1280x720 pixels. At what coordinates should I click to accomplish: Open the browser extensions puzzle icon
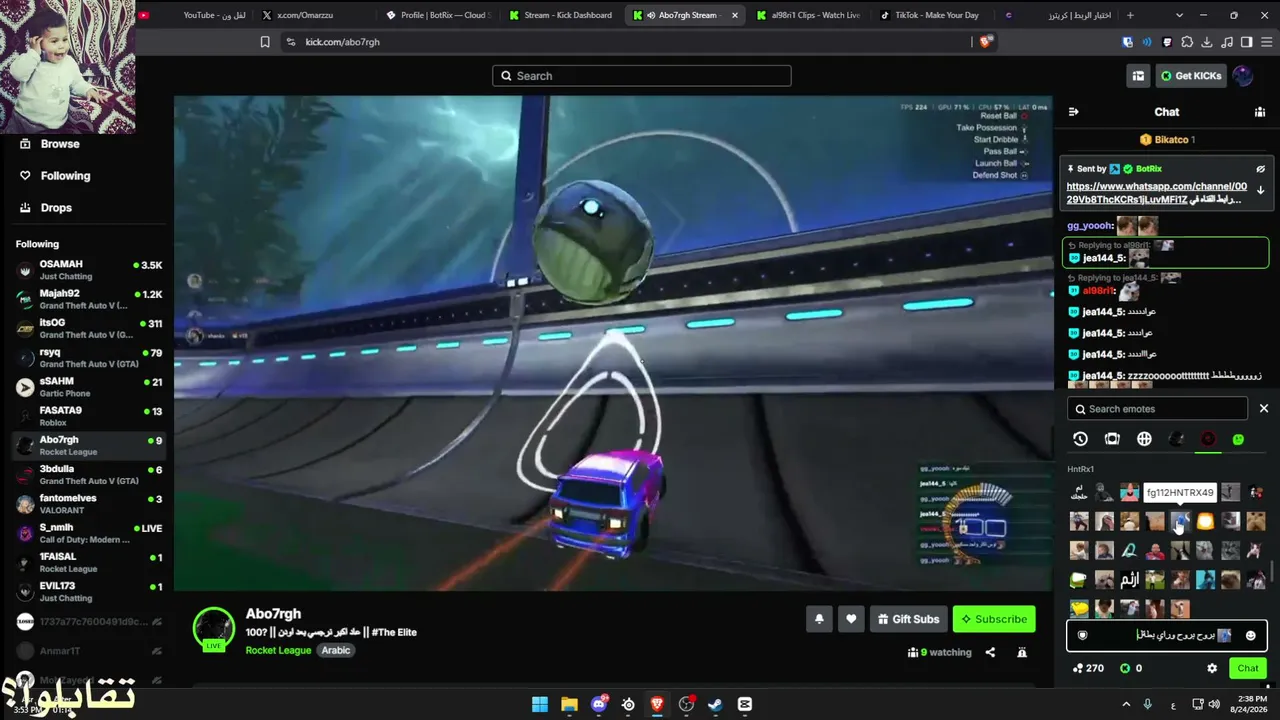click(1187, 42)
